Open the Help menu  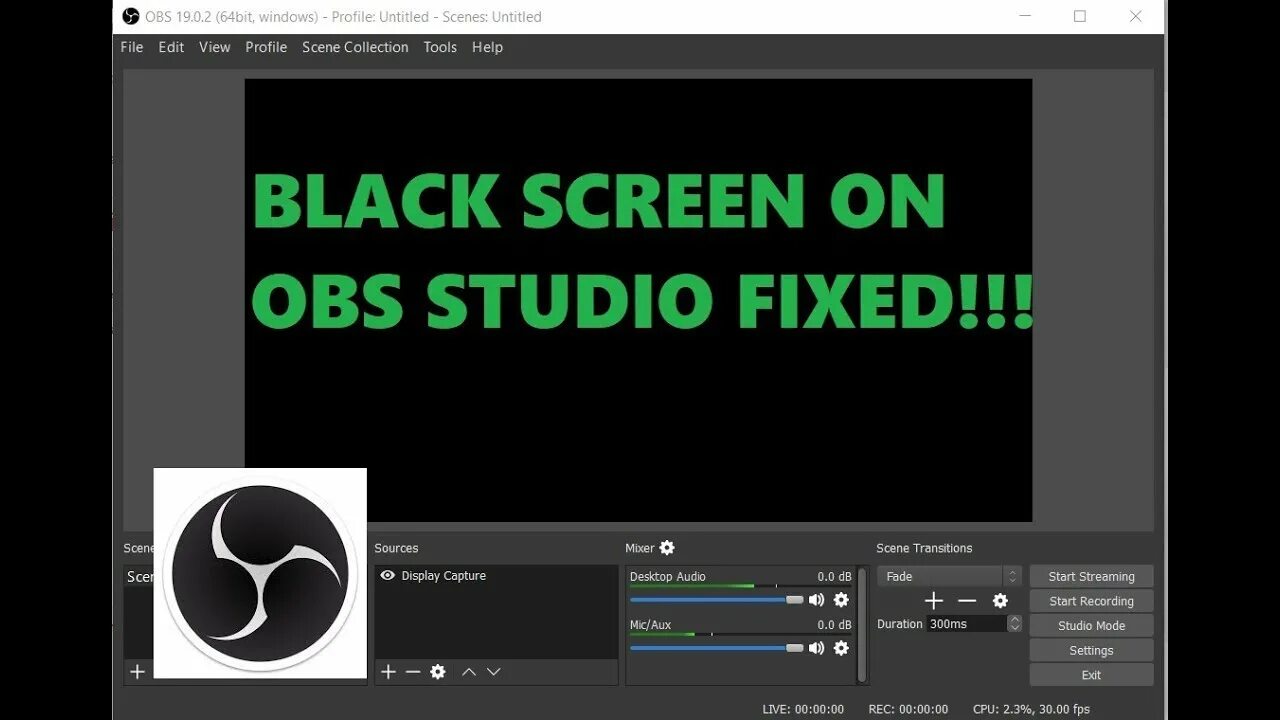pyautogui.click(x=487, y=47)
